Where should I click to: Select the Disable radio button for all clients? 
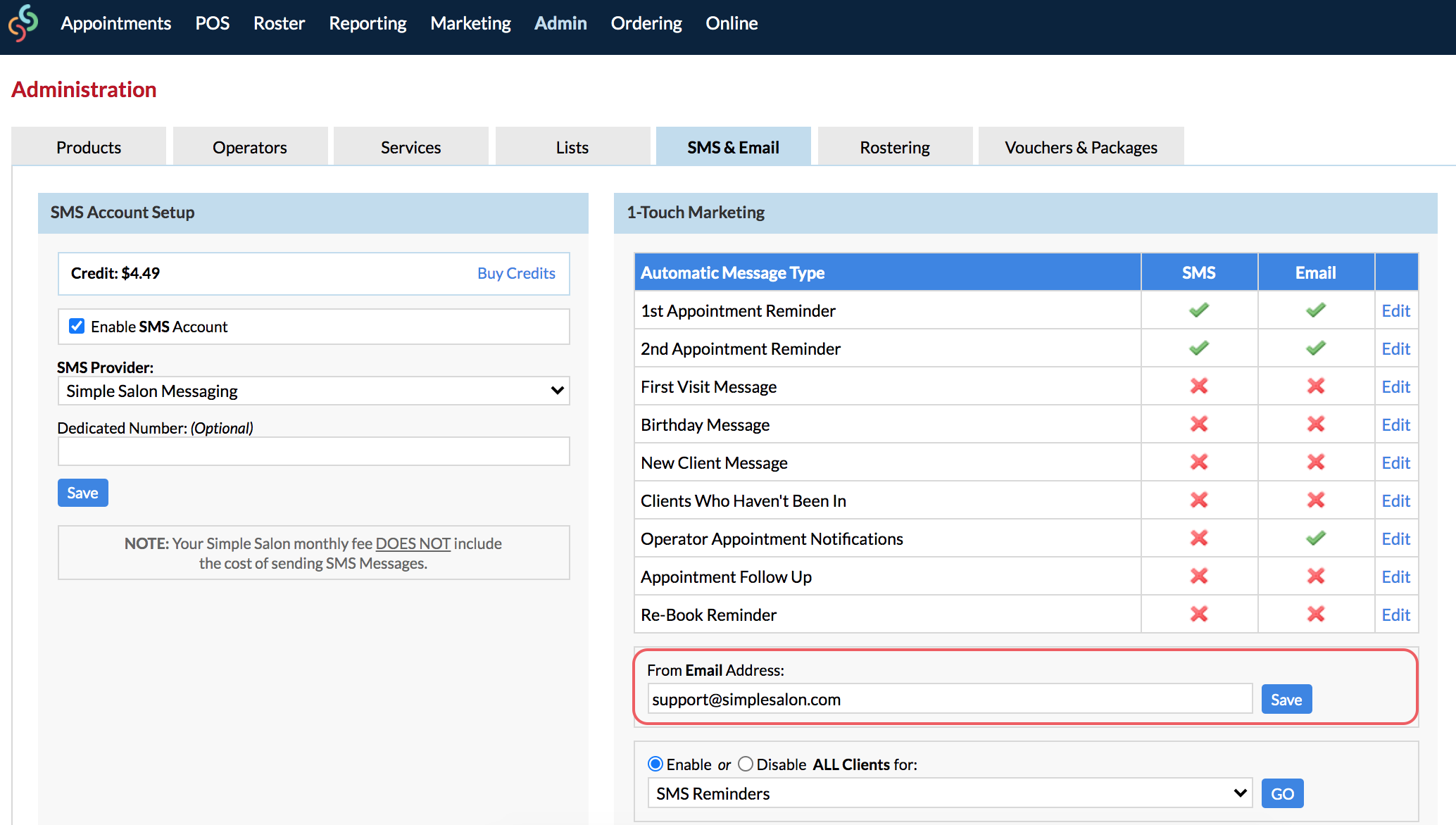click(x=746, y=764)
